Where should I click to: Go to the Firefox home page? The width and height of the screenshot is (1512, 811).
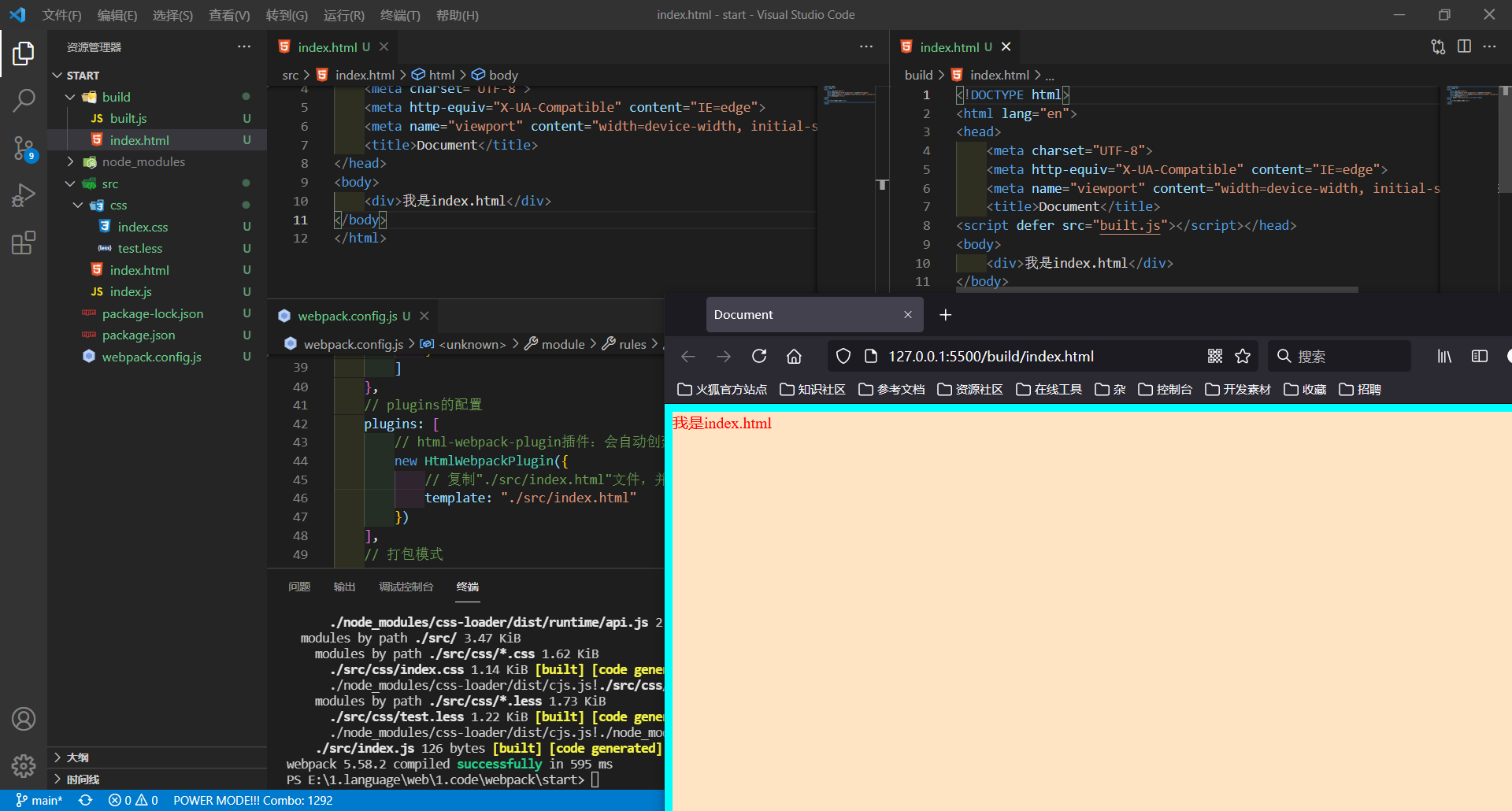(x=794, y=356)
